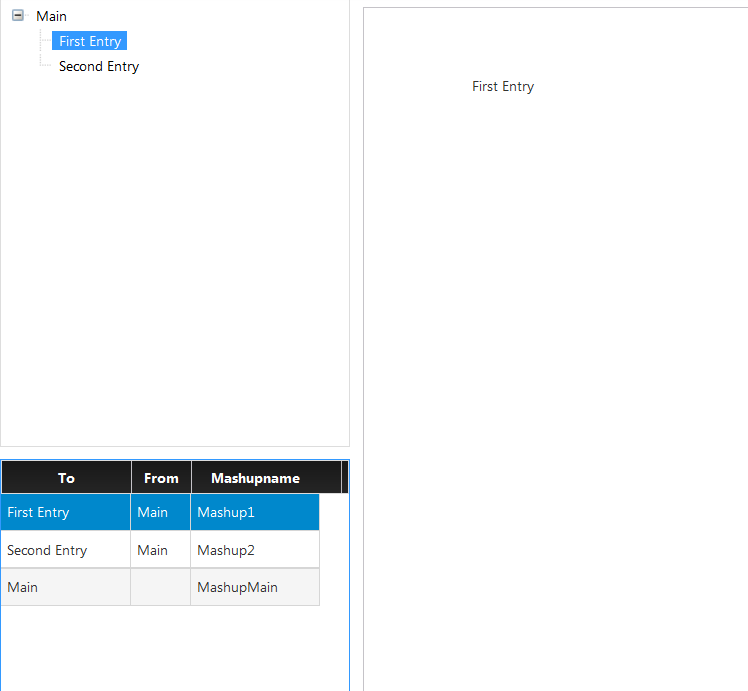Click Main cell in Second Entry row
The image size is (748, 691).
(160, 550)
